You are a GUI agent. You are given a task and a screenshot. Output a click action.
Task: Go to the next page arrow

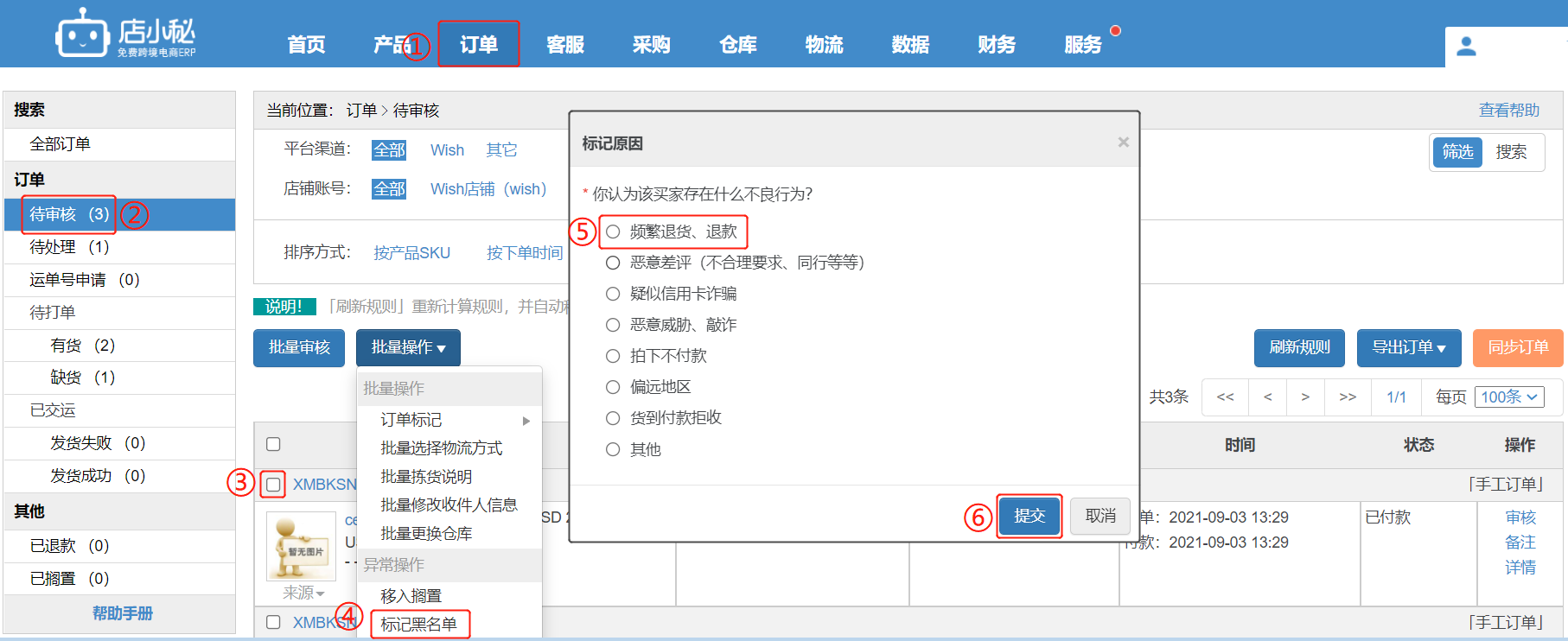tap(1305, 397)
